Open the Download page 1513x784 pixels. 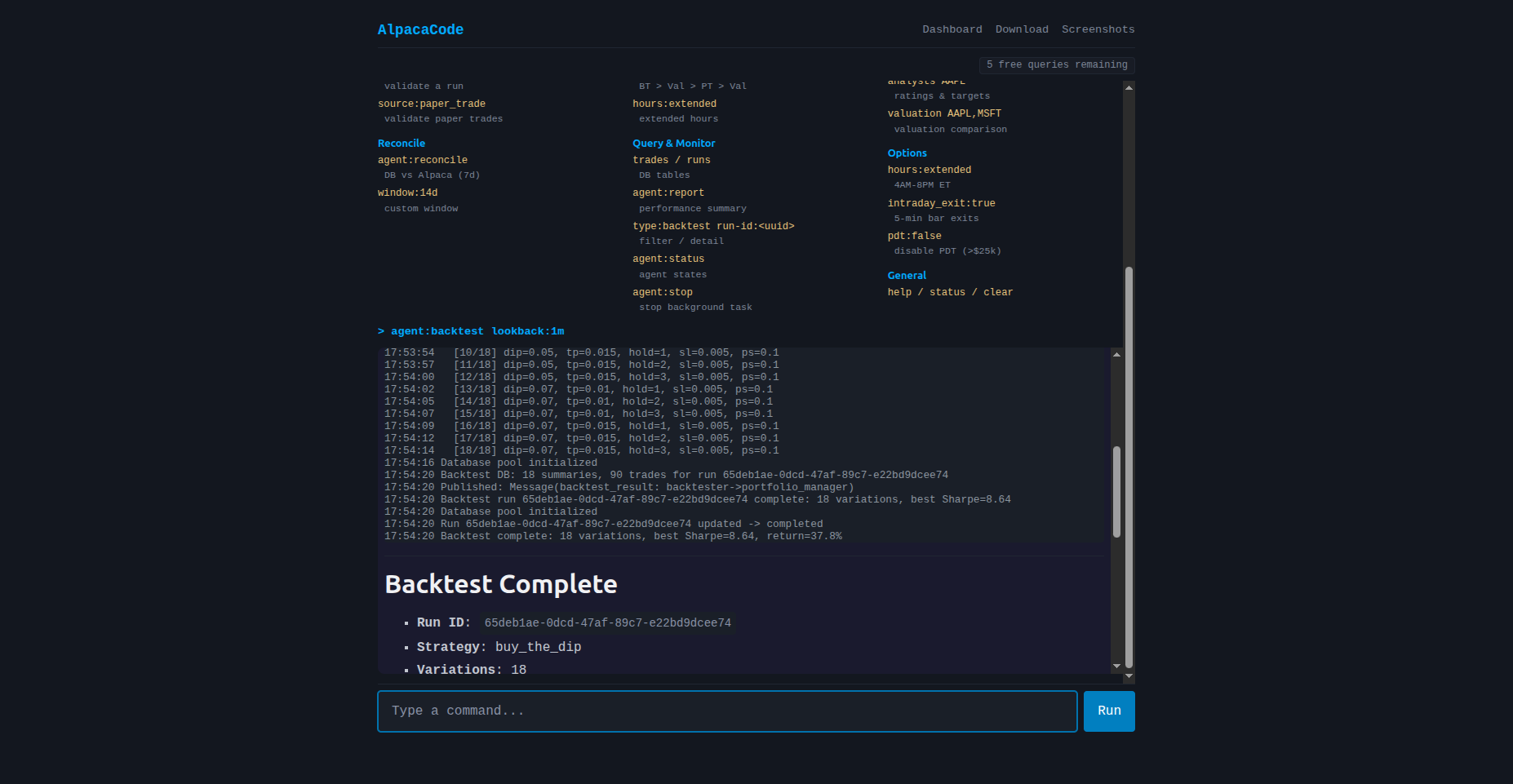1022,29
